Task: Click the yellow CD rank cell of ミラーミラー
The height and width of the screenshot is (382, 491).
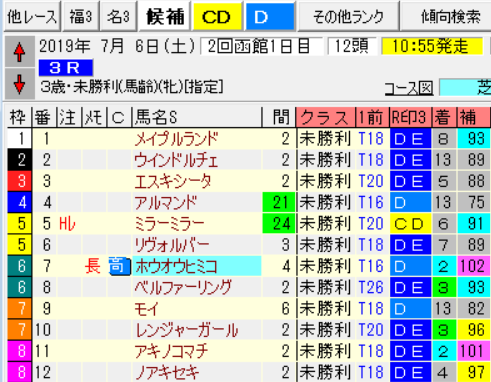Action: coord(410,224)
